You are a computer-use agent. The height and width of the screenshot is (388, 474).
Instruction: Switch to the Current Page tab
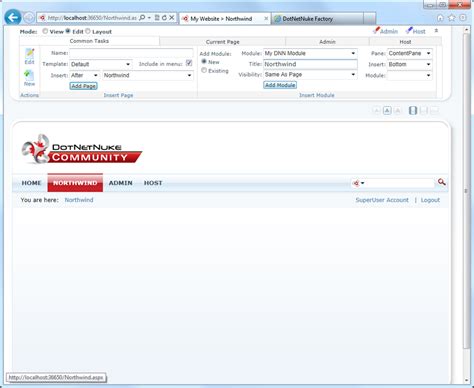click(223, 42)
